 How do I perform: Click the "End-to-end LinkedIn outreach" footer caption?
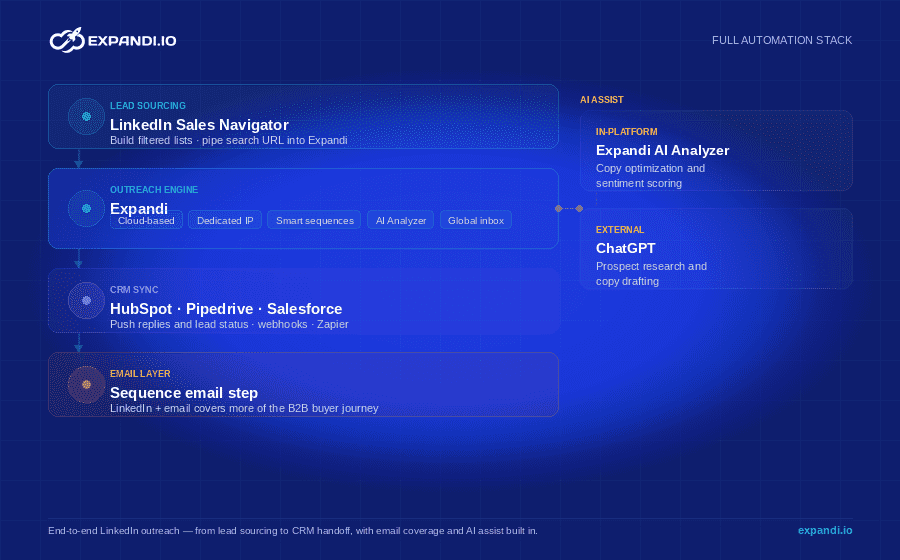point(293,531)
